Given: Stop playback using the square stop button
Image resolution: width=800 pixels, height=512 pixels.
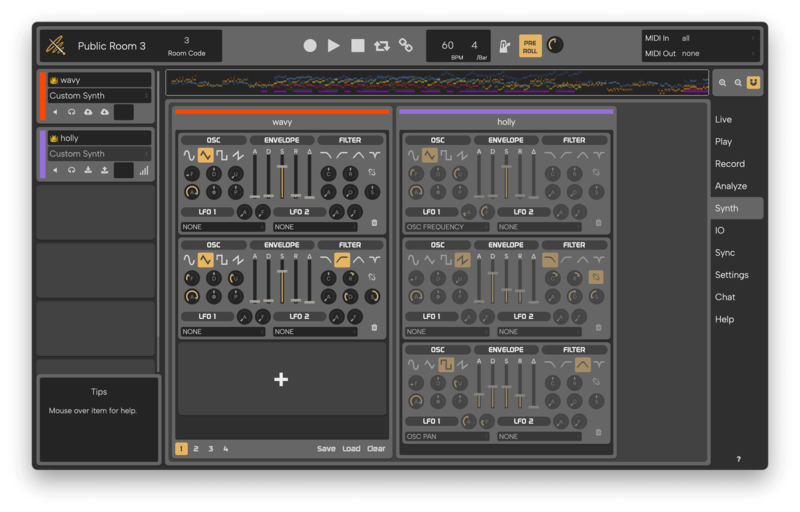Looking at the screenshot, I should (x=358, y=46).
